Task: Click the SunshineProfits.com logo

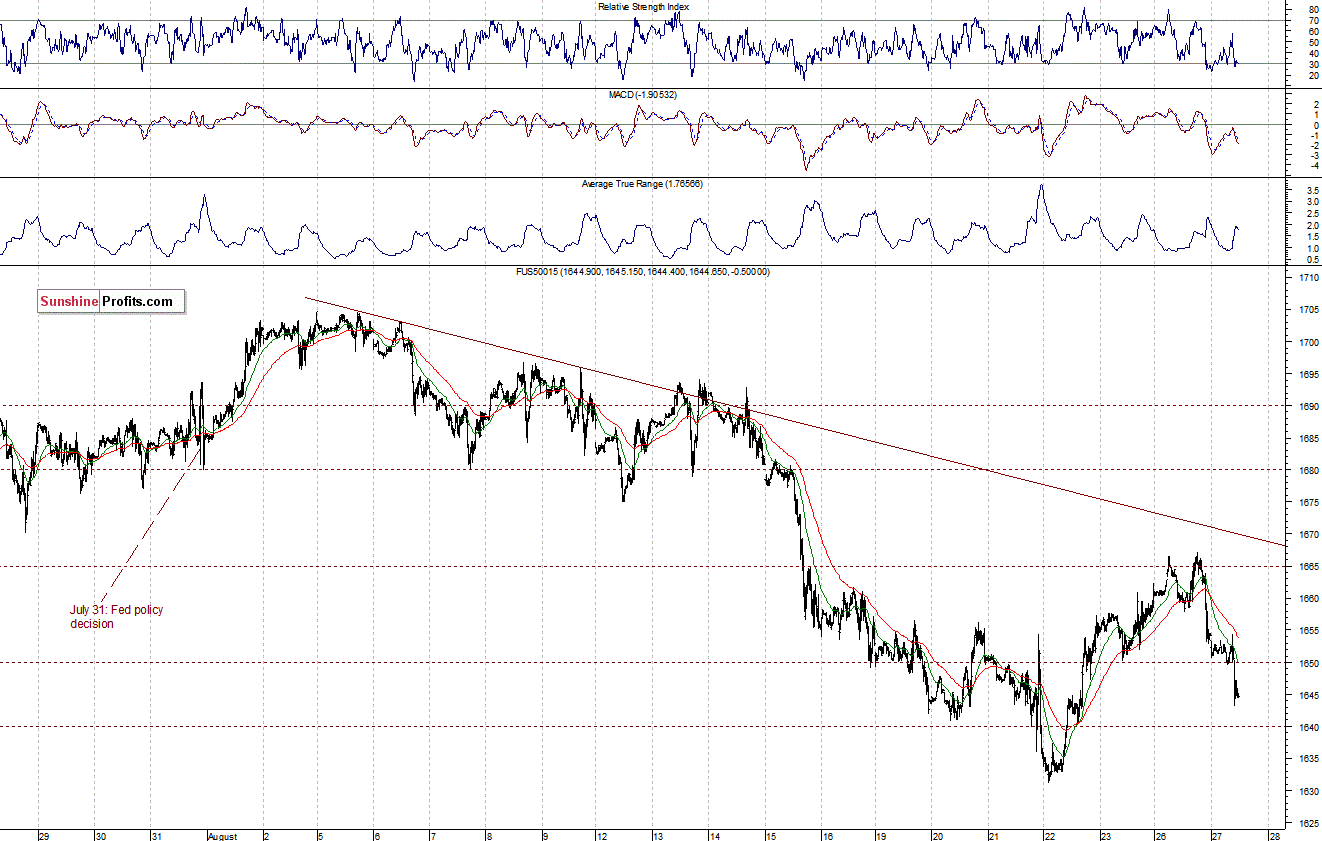Action: [111, 301]
